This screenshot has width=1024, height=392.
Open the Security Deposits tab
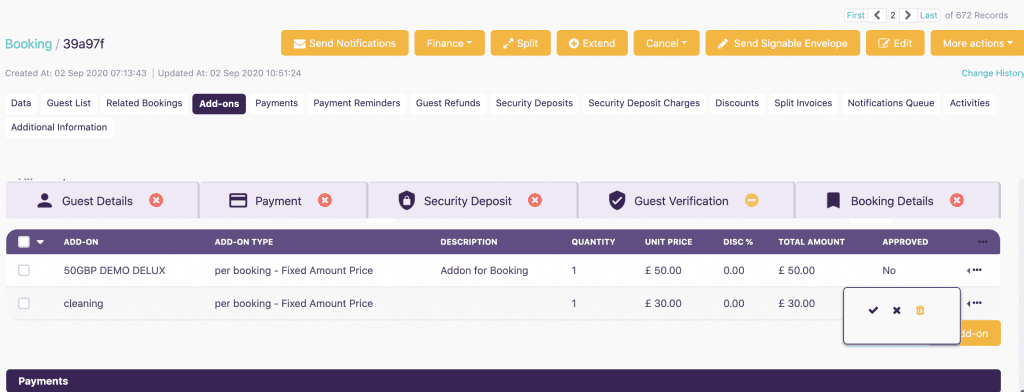pos(534,103)
